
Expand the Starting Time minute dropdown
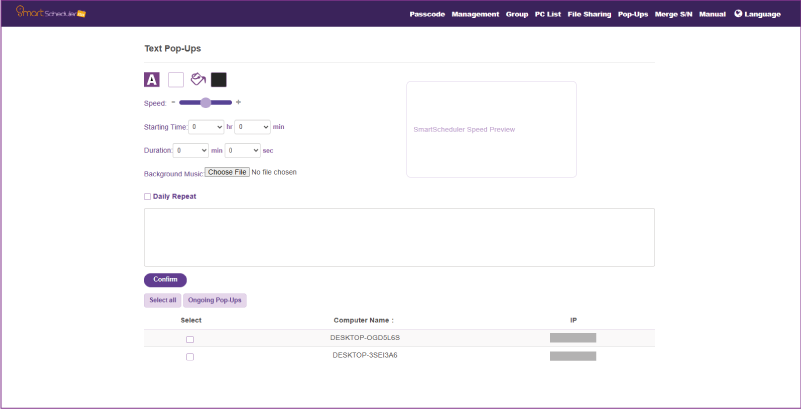coord(253,127)
